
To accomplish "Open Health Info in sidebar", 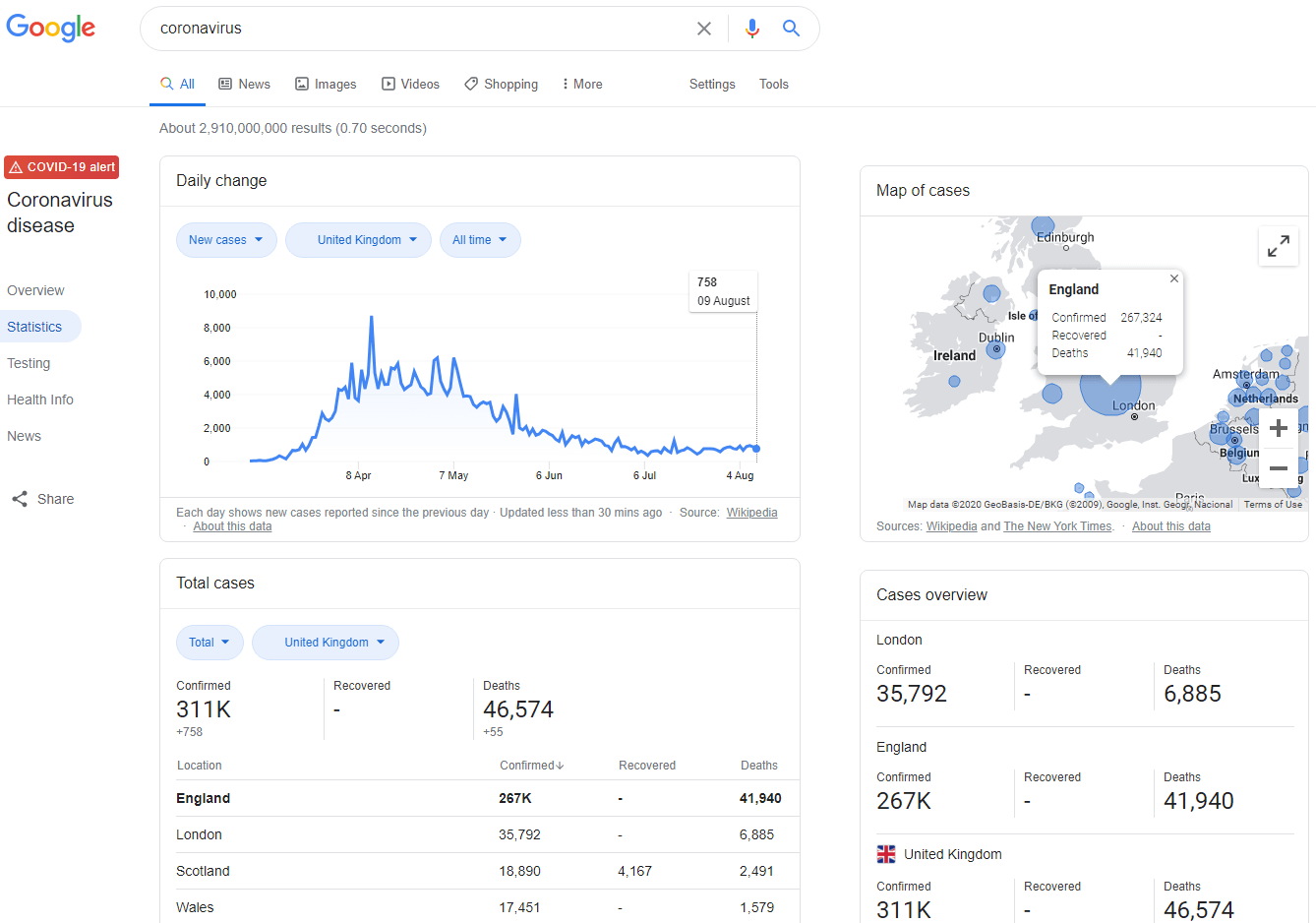I will click(40, 400).
